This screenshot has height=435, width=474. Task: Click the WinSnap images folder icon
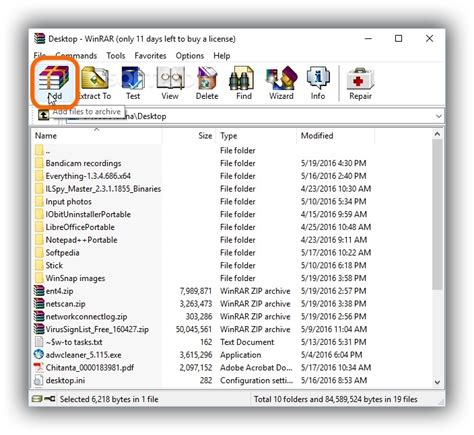(x=39, y=278)
